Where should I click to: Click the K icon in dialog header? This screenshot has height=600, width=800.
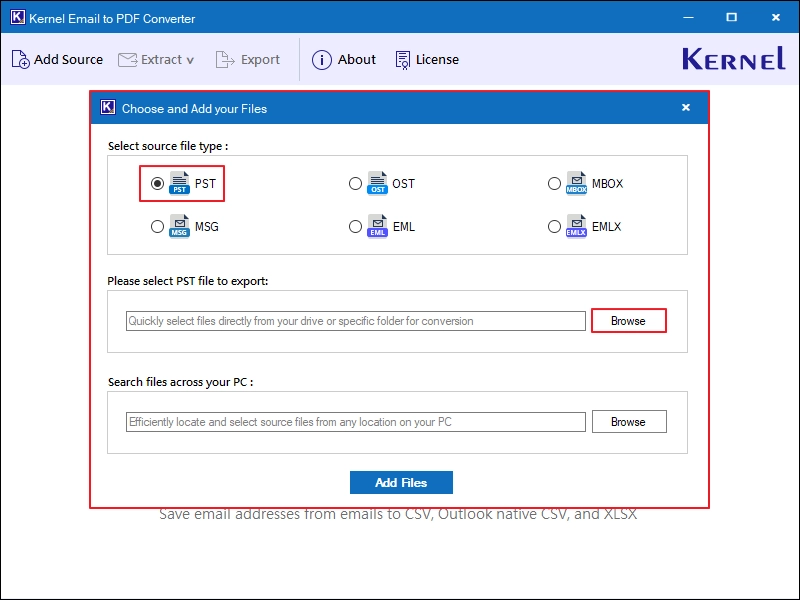(x=108, y=107)
